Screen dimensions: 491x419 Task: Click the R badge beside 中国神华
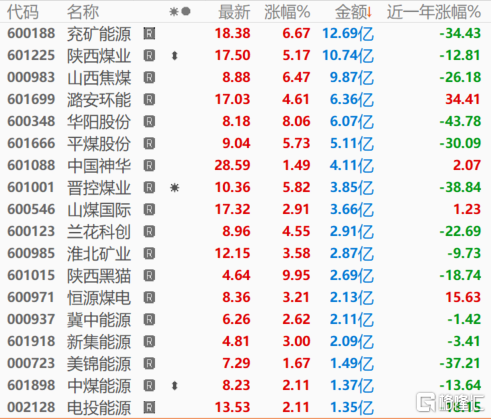149,166
